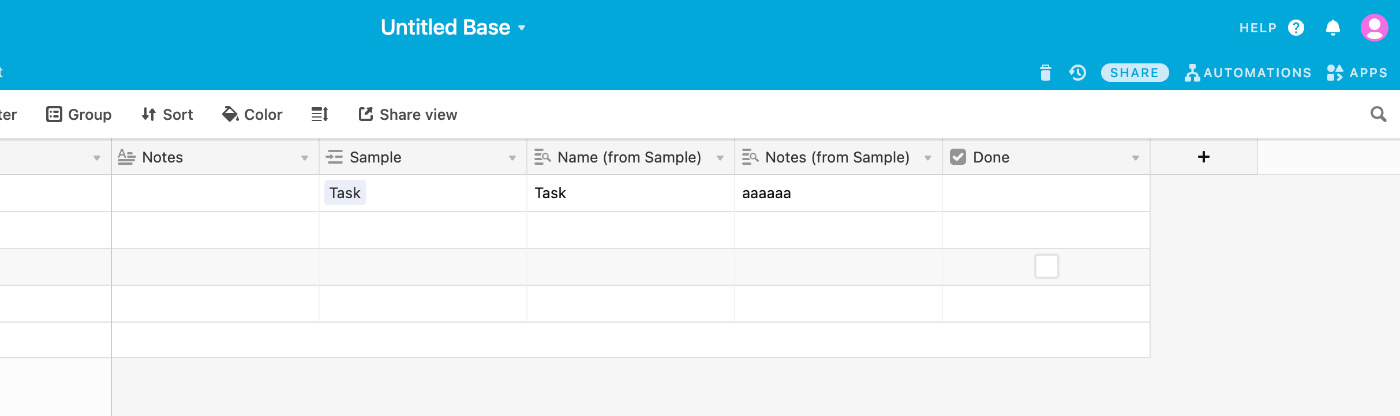Viewport: 1400px width, 416px height.
Task: Select the Task linked record chip
Action: tap(345, 193)
